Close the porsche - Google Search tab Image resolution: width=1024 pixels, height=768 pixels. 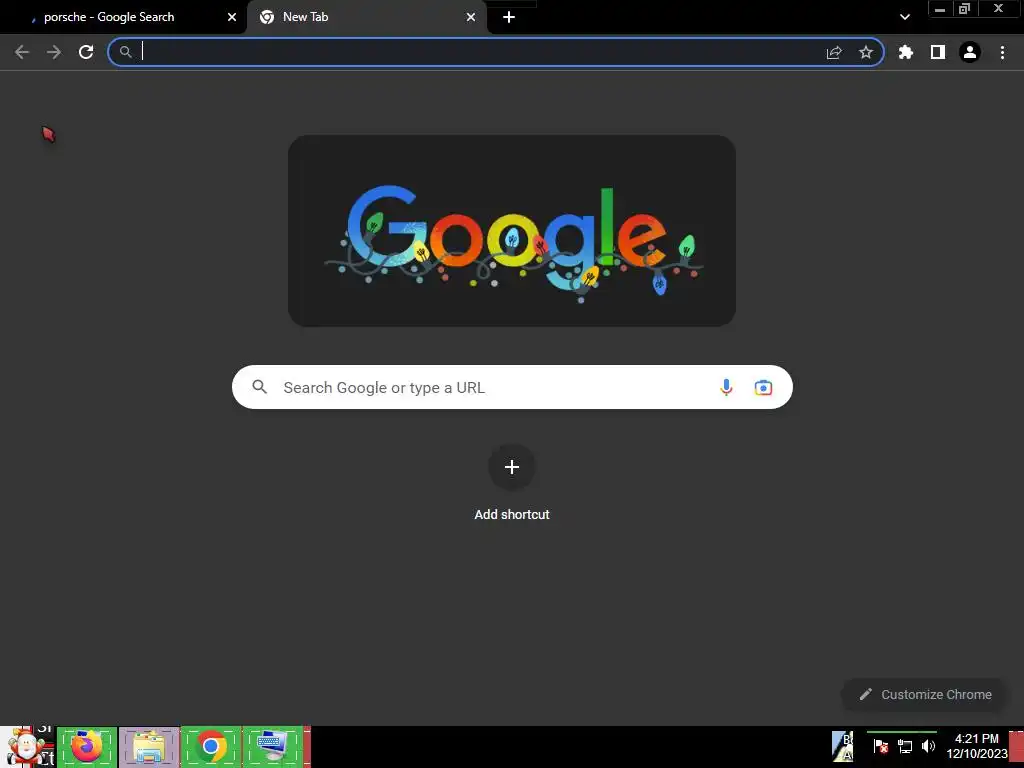pyautogui.click(x=232, y=17)
